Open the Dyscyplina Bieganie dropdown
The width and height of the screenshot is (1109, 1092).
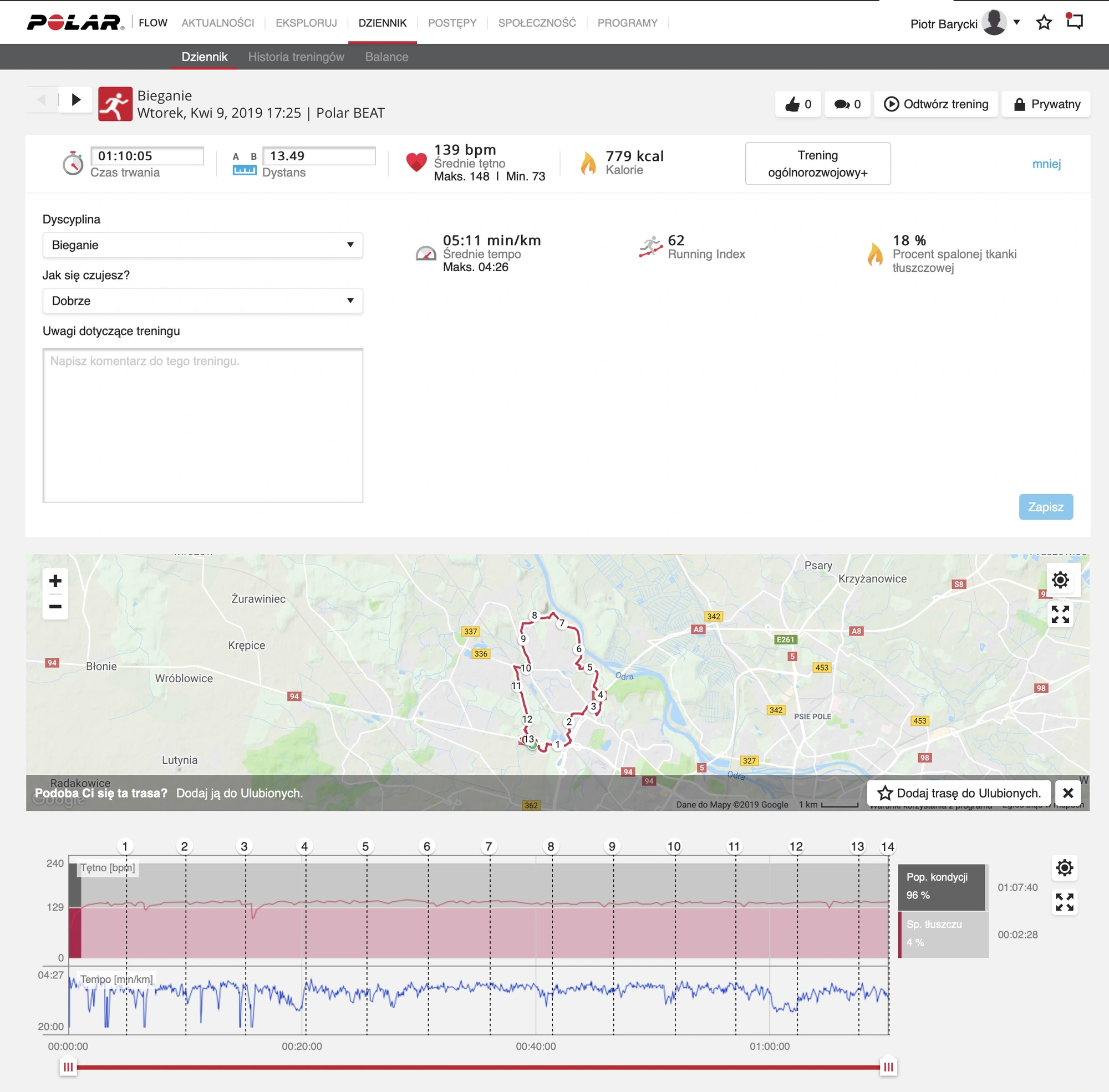[x=202, y=245]
